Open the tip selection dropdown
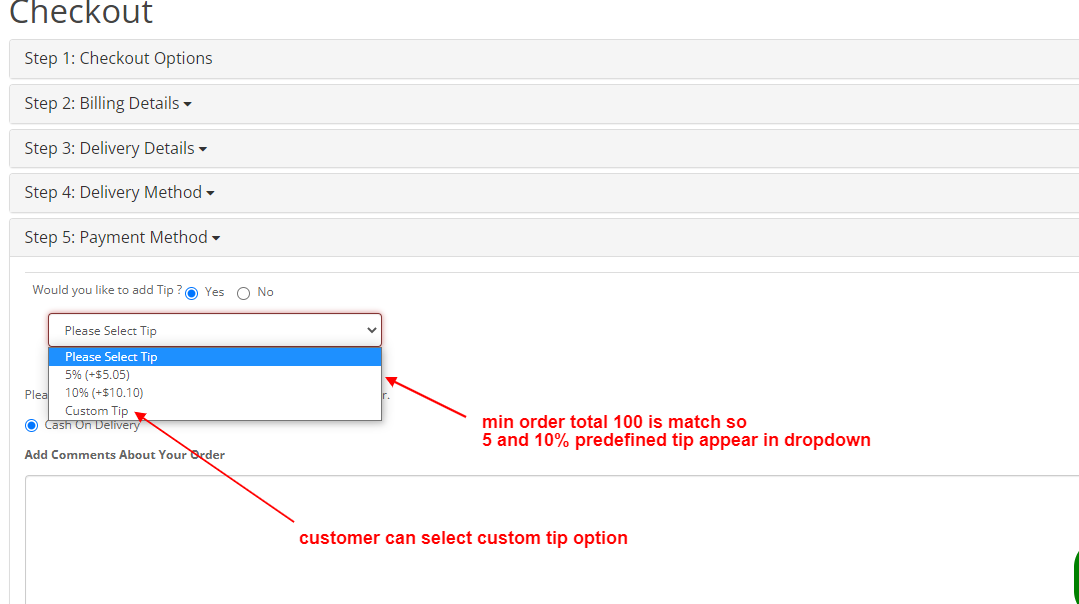The height and width of the screenshot is (604, 1079). [214, 330]
